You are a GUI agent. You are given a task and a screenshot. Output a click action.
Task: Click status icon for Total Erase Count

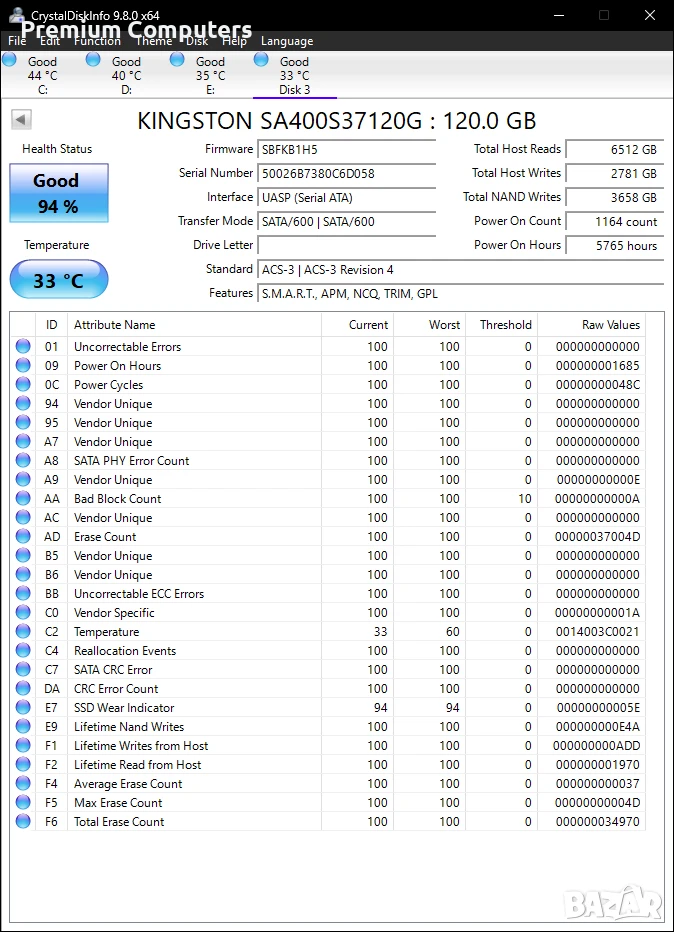click(x=23, y=821)
